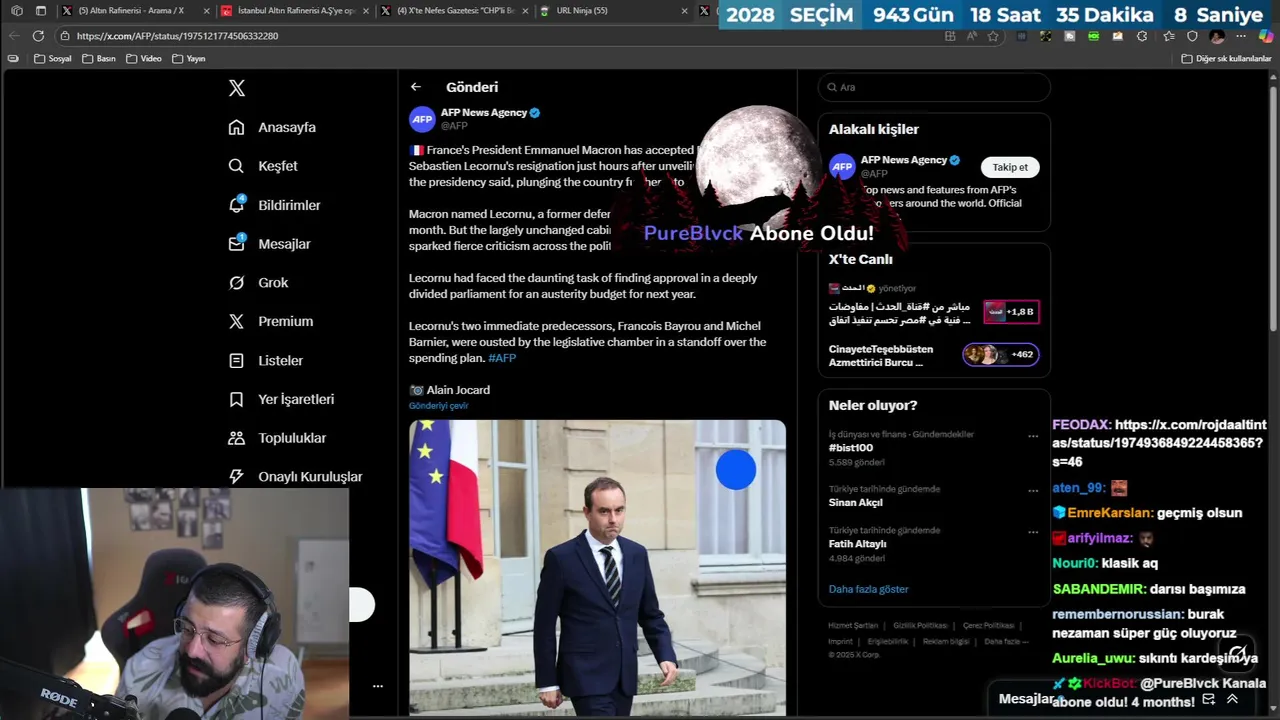Close Altın Rafinerisi - Arama tab
Image resolution: width=1280 pixels, height=720 pixels.
pyautogui.click(x=206, y=11)
